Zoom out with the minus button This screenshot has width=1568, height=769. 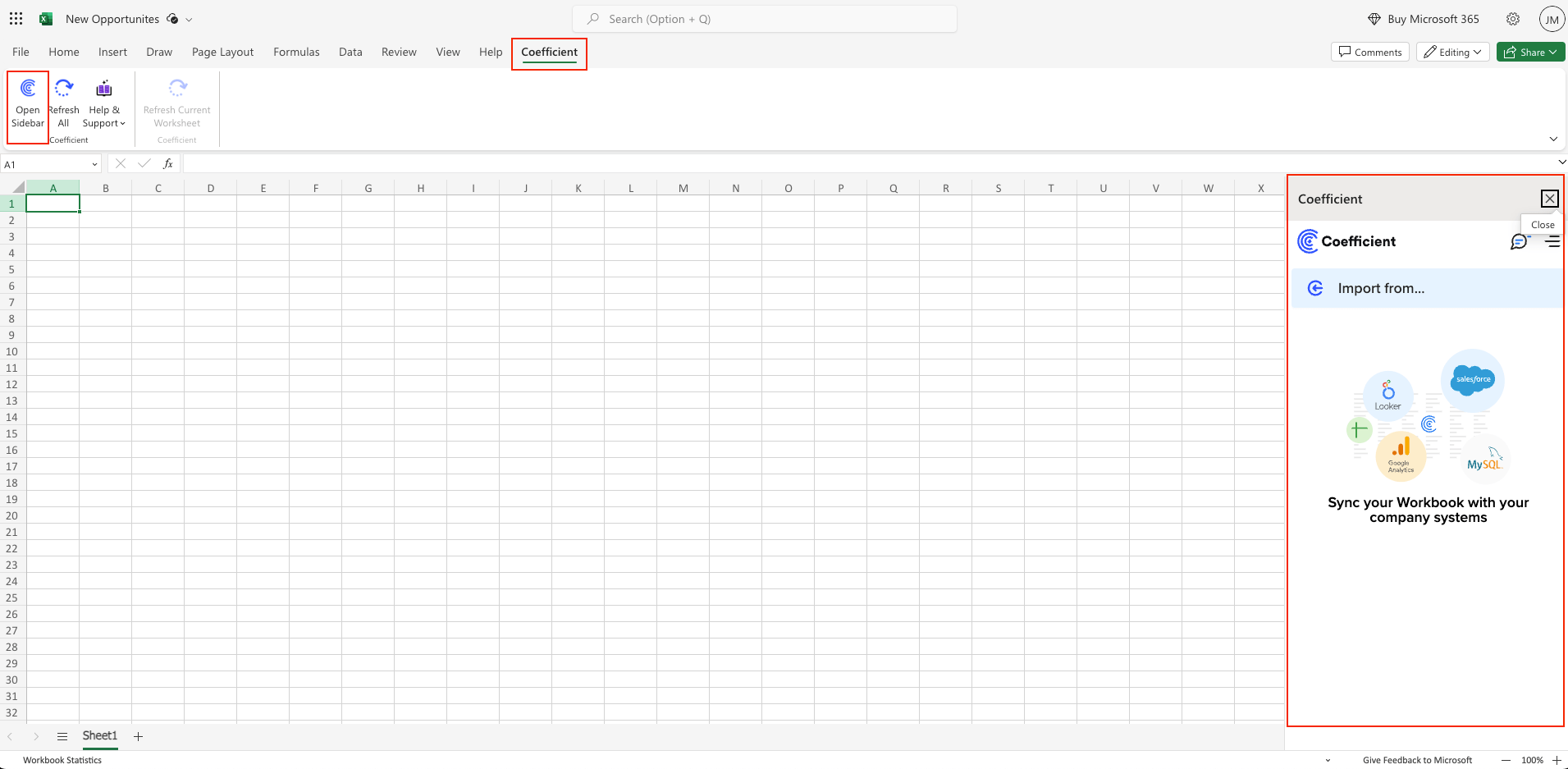[x=1506, y=760]
